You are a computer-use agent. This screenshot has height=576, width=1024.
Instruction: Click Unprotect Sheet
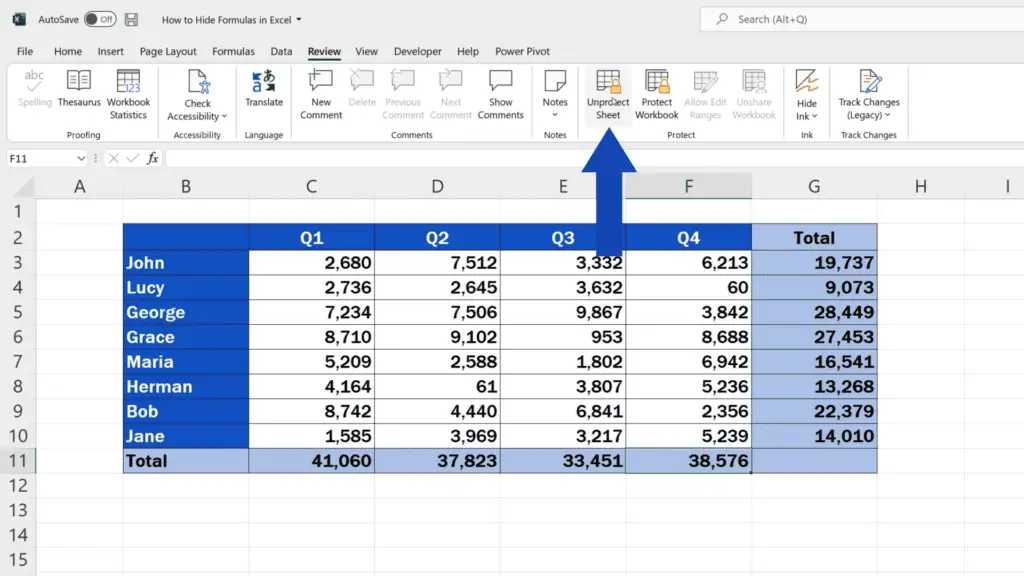tap(608, 95)
